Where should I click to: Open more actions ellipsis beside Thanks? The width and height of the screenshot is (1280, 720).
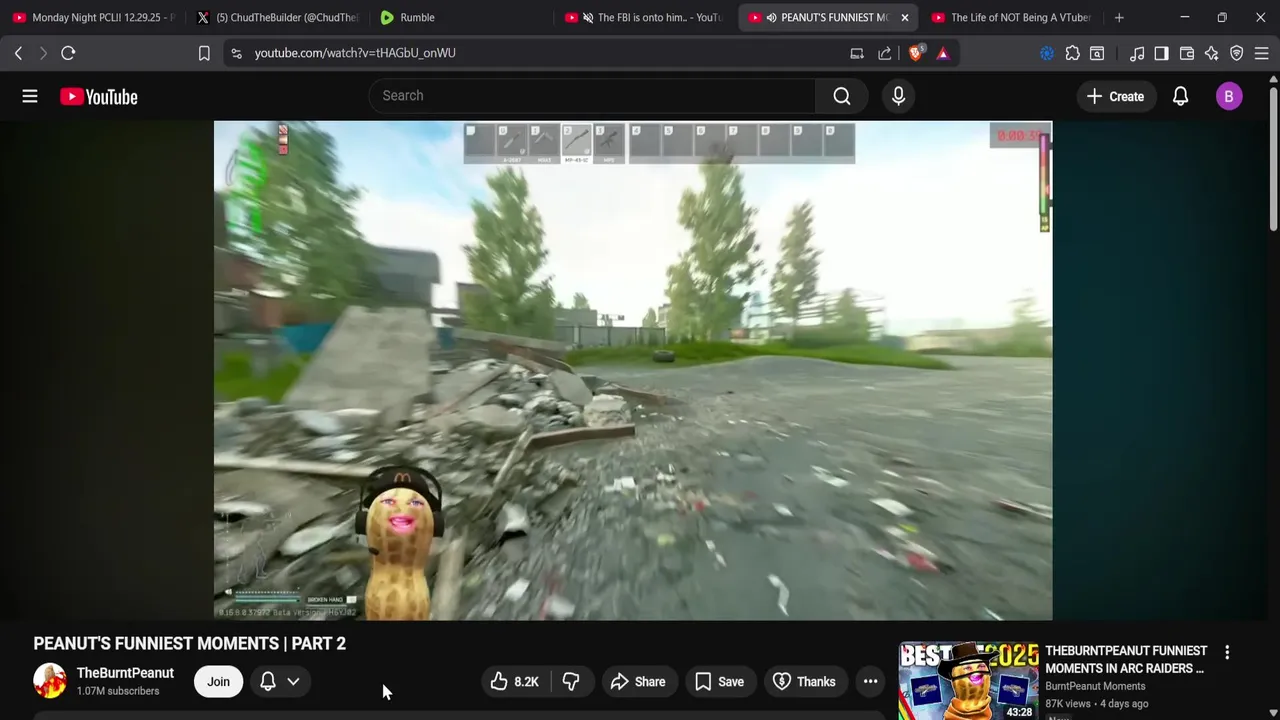pyautogui.click(x=871, y=682)
